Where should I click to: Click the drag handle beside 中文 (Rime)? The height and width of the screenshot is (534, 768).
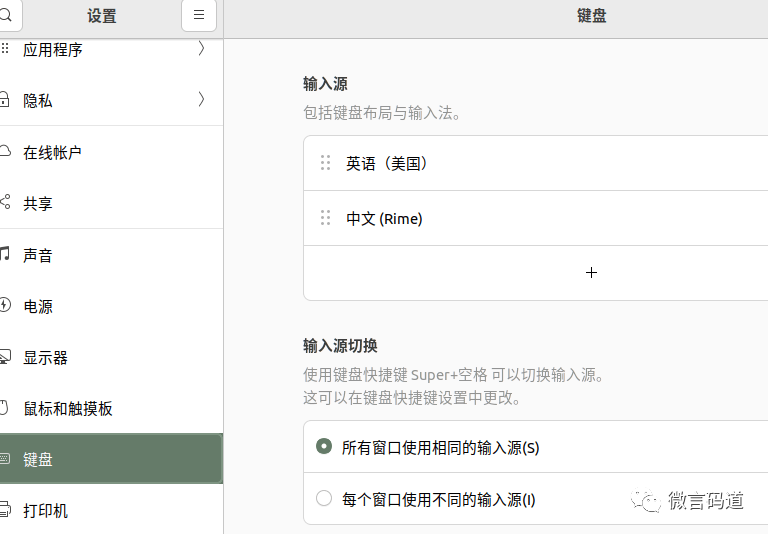coord(325,218)
